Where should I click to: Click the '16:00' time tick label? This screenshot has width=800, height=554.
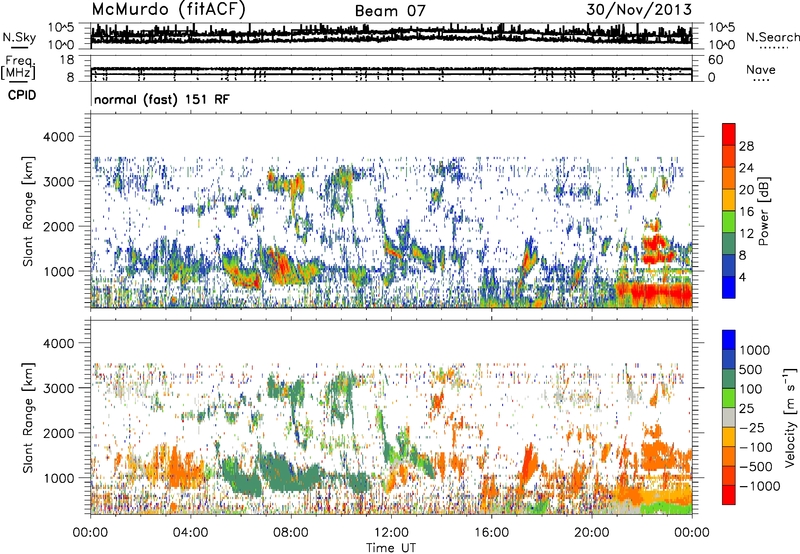(x=491, y=533)
